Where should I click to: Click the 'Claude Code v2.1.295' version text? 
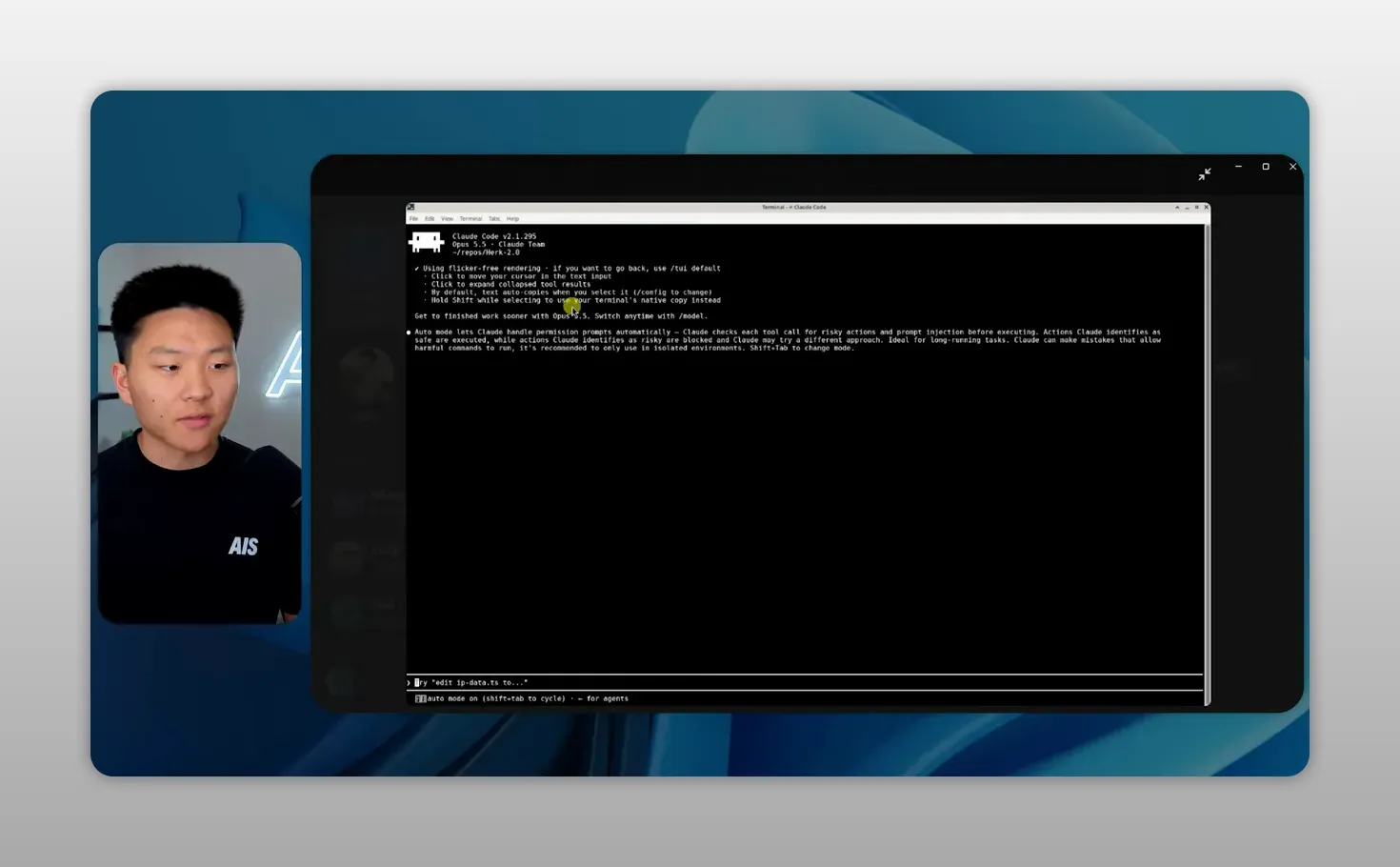pyautogui.click(x=494, y=236)
